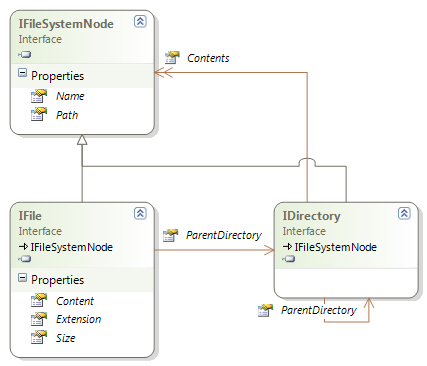The height and width of the screenshot is (366, 427).
Task: Select the IFile title text
Action: click(30, 216)
